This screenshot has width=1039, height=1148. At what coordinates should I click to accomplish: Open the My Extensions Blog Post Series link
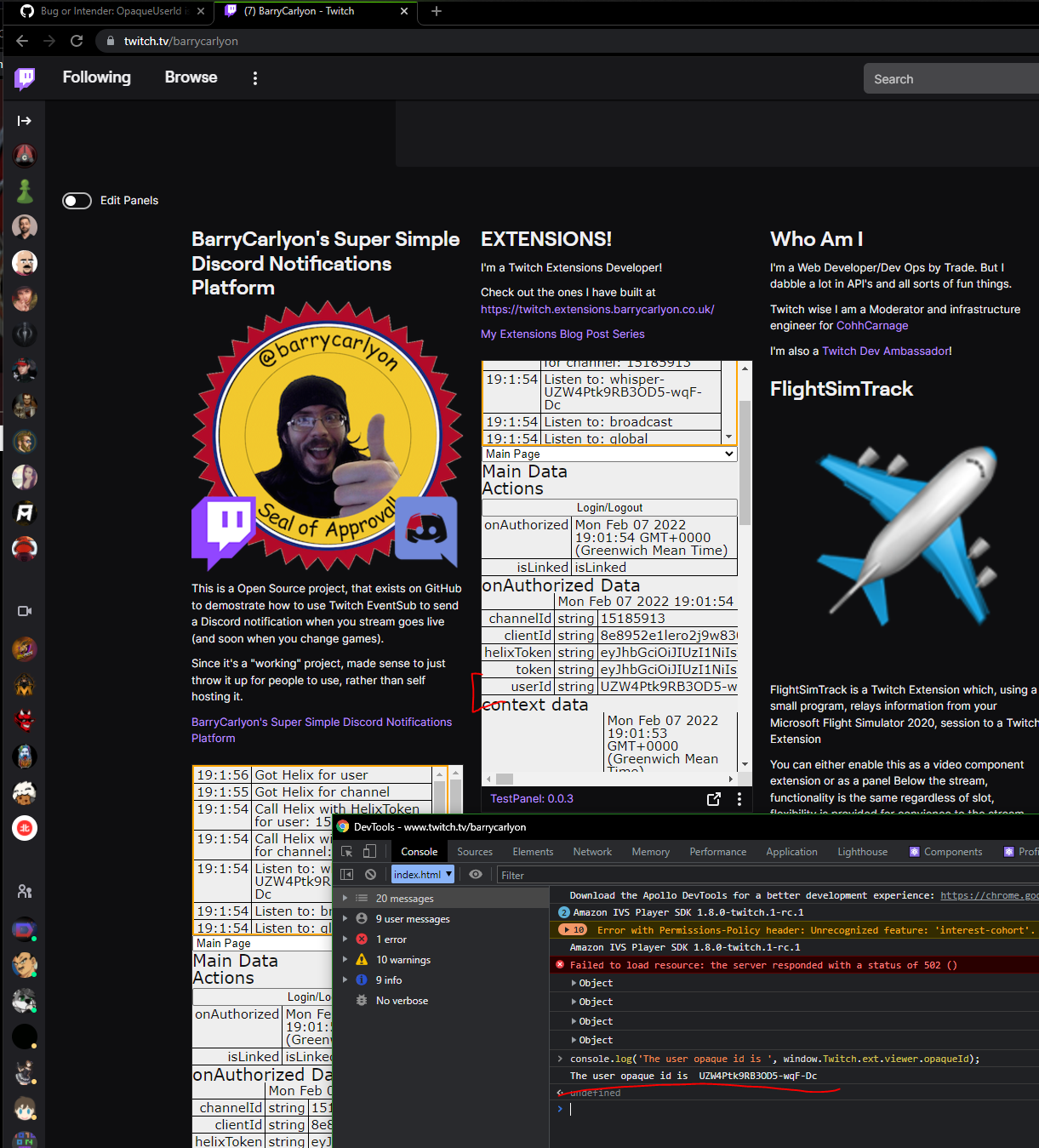(x=562, y=334)
